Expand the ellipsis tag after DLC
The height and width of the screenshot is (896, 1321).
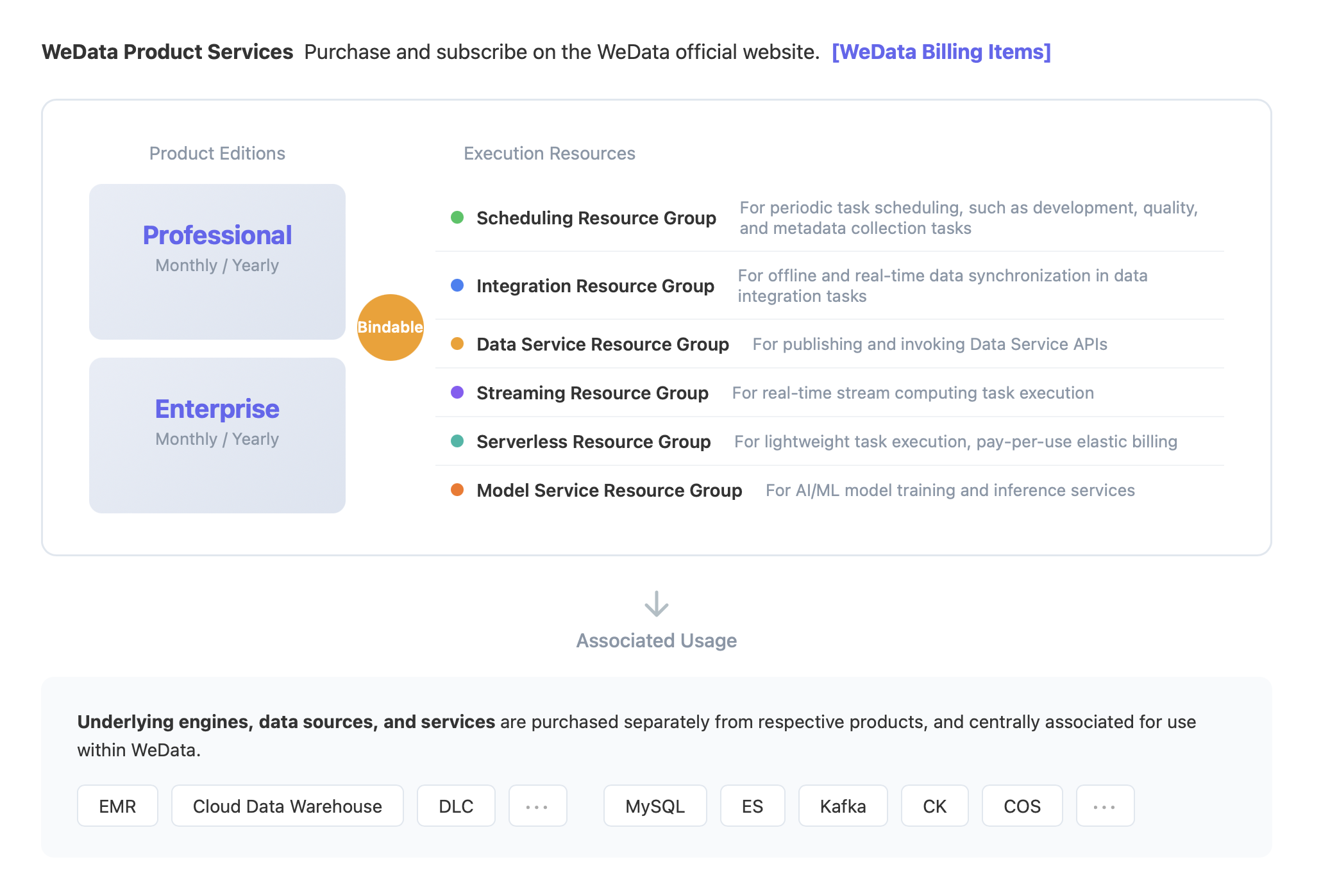[x=537, y=806]
